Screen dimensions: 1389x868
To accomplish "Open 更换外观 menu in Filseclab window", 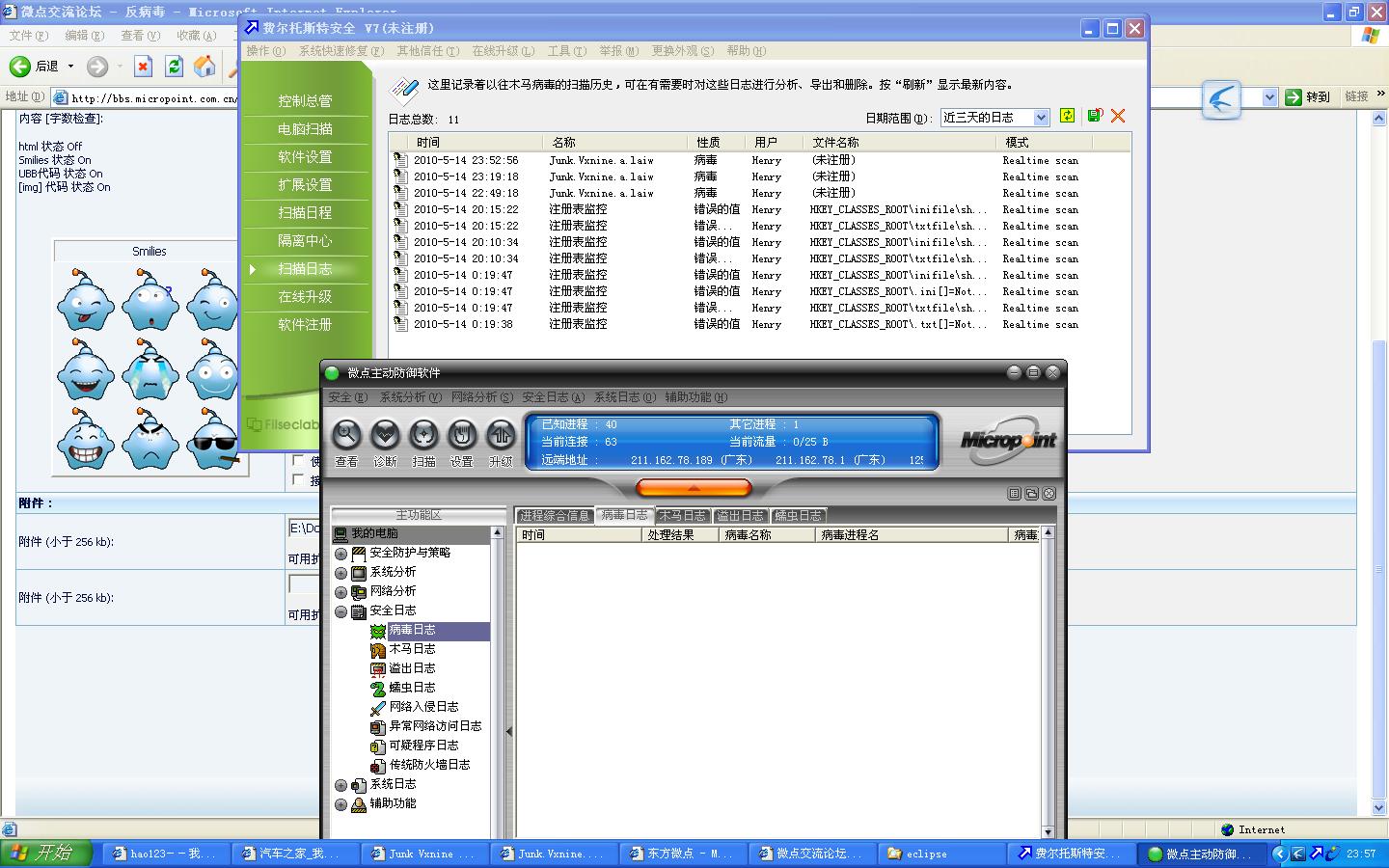I will pyautogui.click(x=682, y=51).
